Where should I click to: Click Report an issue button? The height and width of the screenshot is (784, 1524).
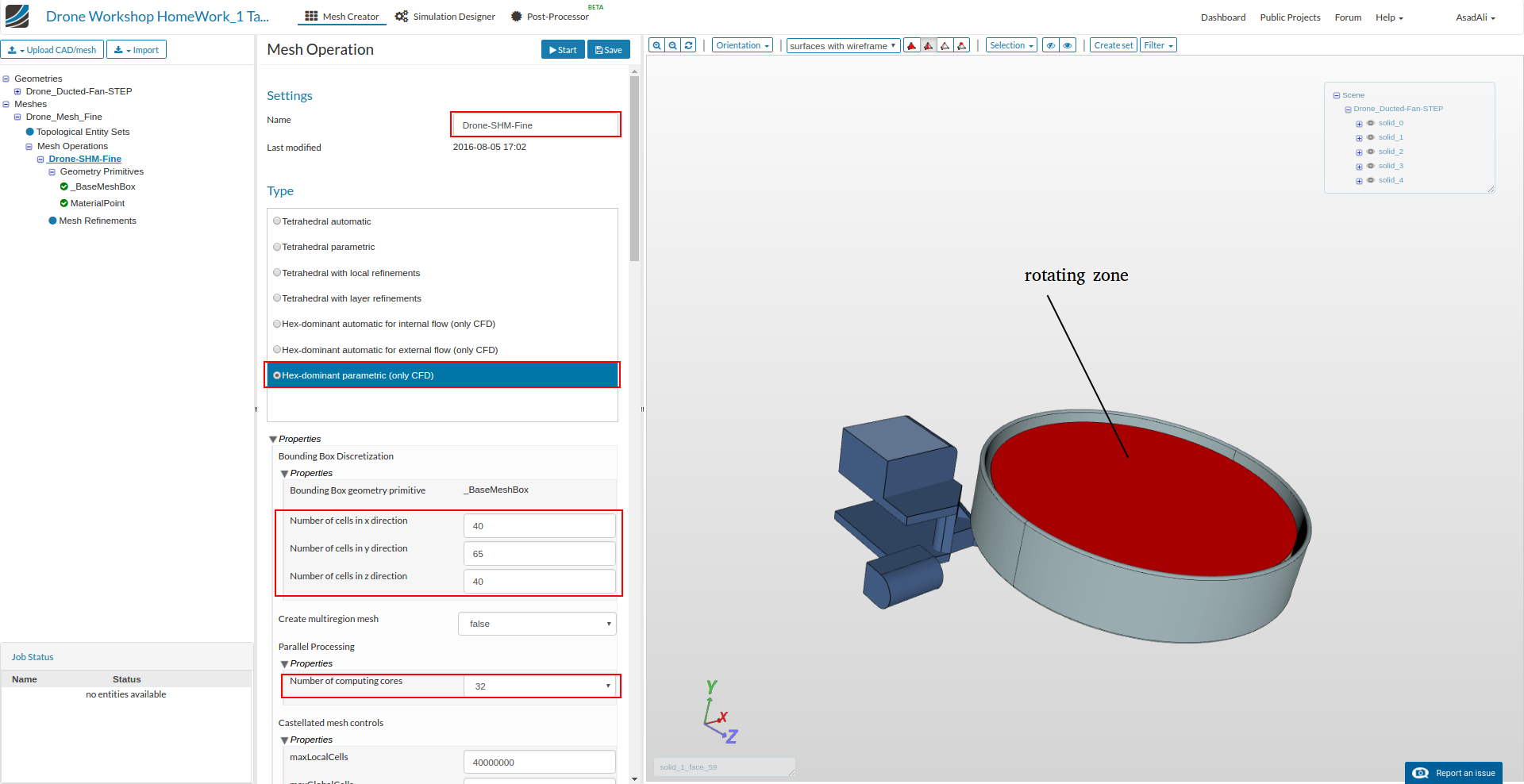click(1453, 773)
